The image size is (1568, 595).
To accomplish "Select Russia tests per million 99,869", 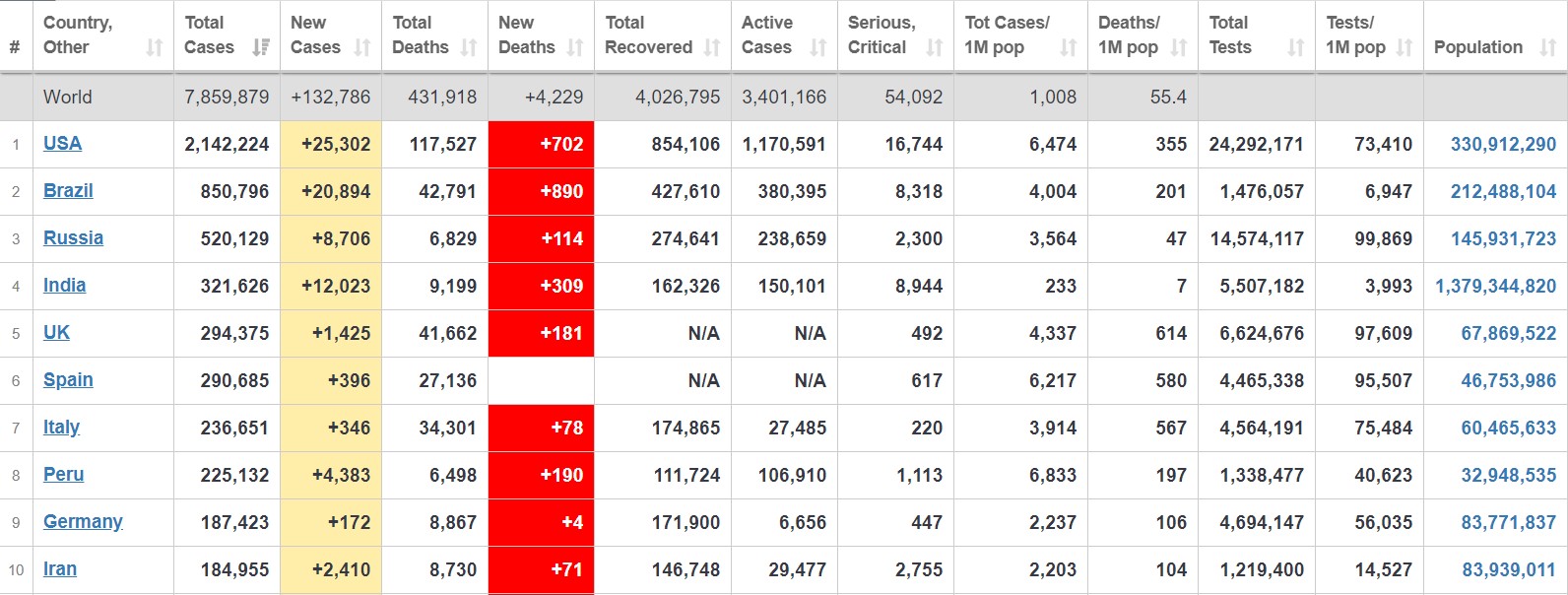I will (x=1383, y=238).
